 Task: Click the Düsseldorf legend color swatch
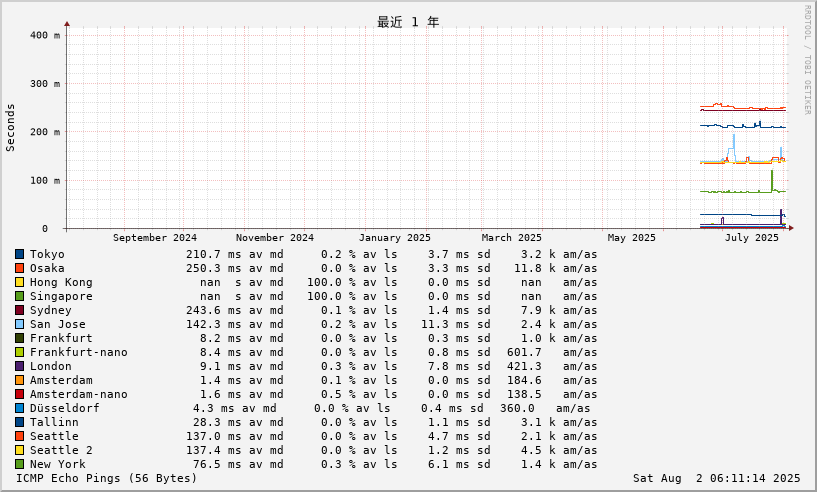point(19,409)
